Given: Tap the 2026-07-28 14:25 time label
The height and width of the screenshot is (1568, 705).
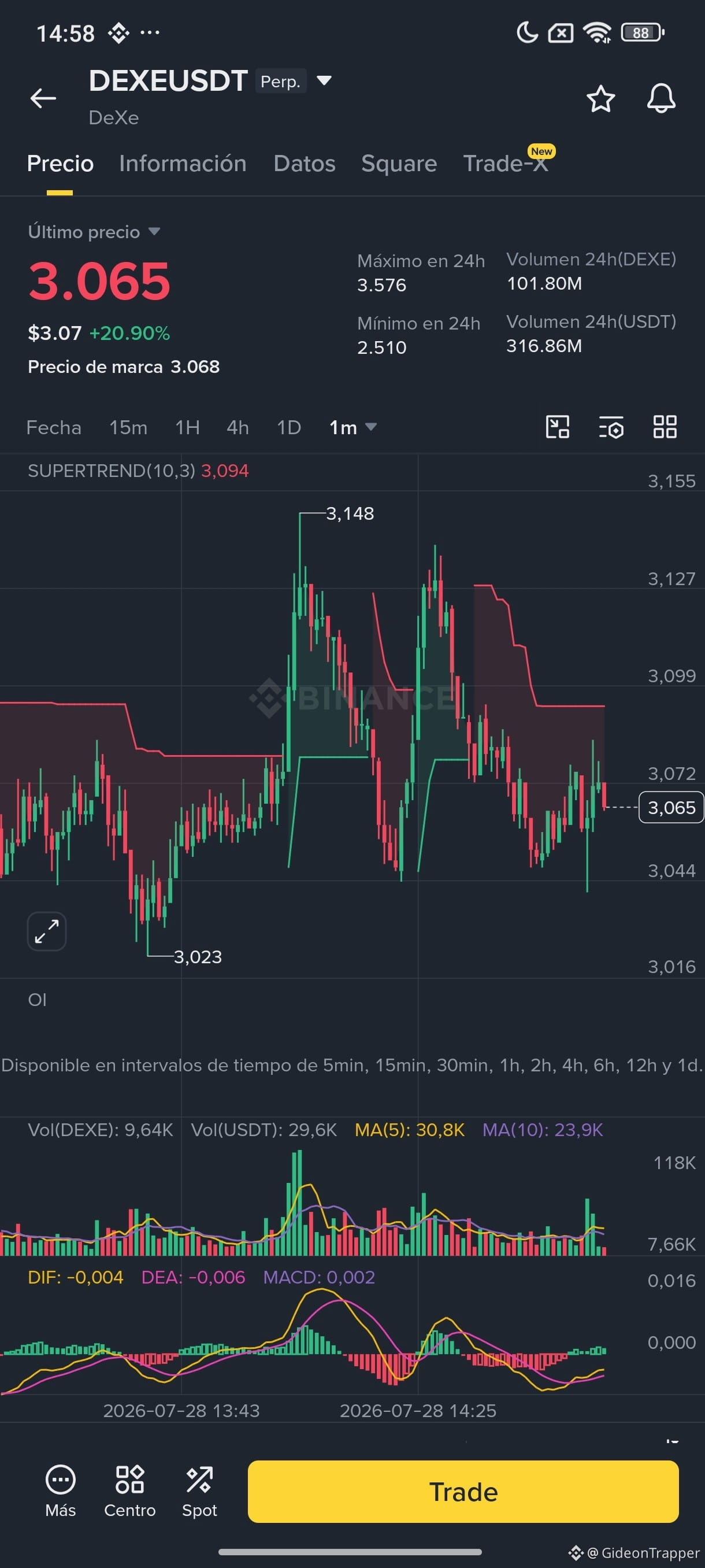Looking at the screenshot, I should click(x=418, y=1410).
